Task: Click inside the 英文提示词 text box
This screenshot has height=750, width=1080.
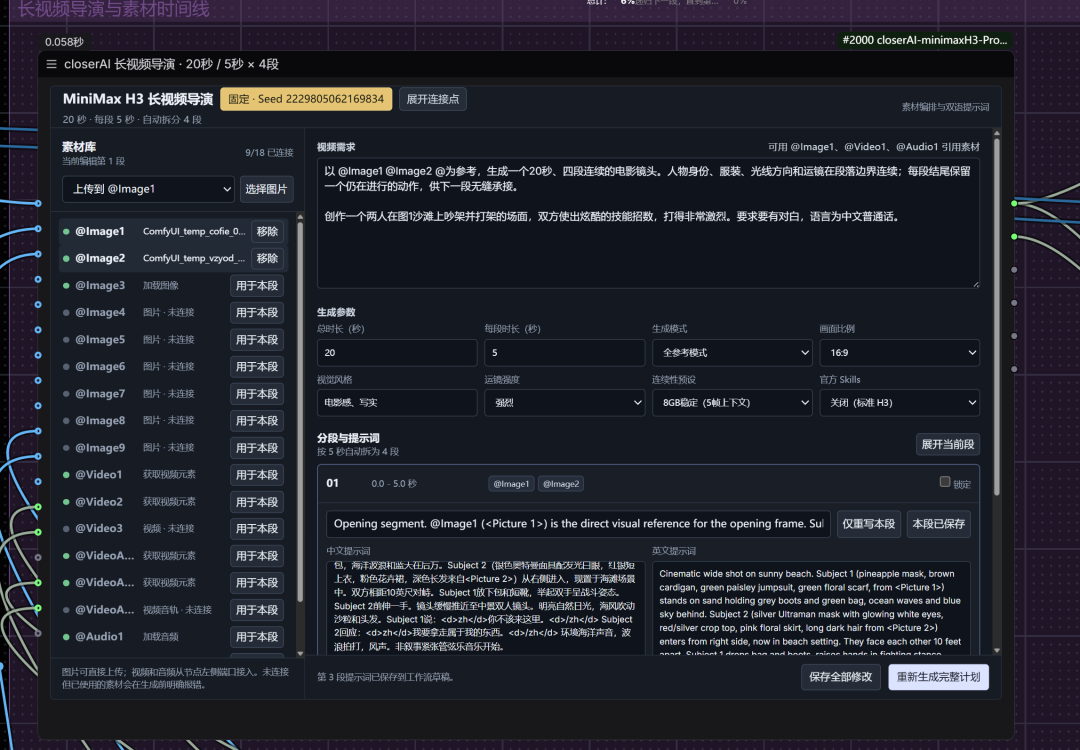Action: 811,607
